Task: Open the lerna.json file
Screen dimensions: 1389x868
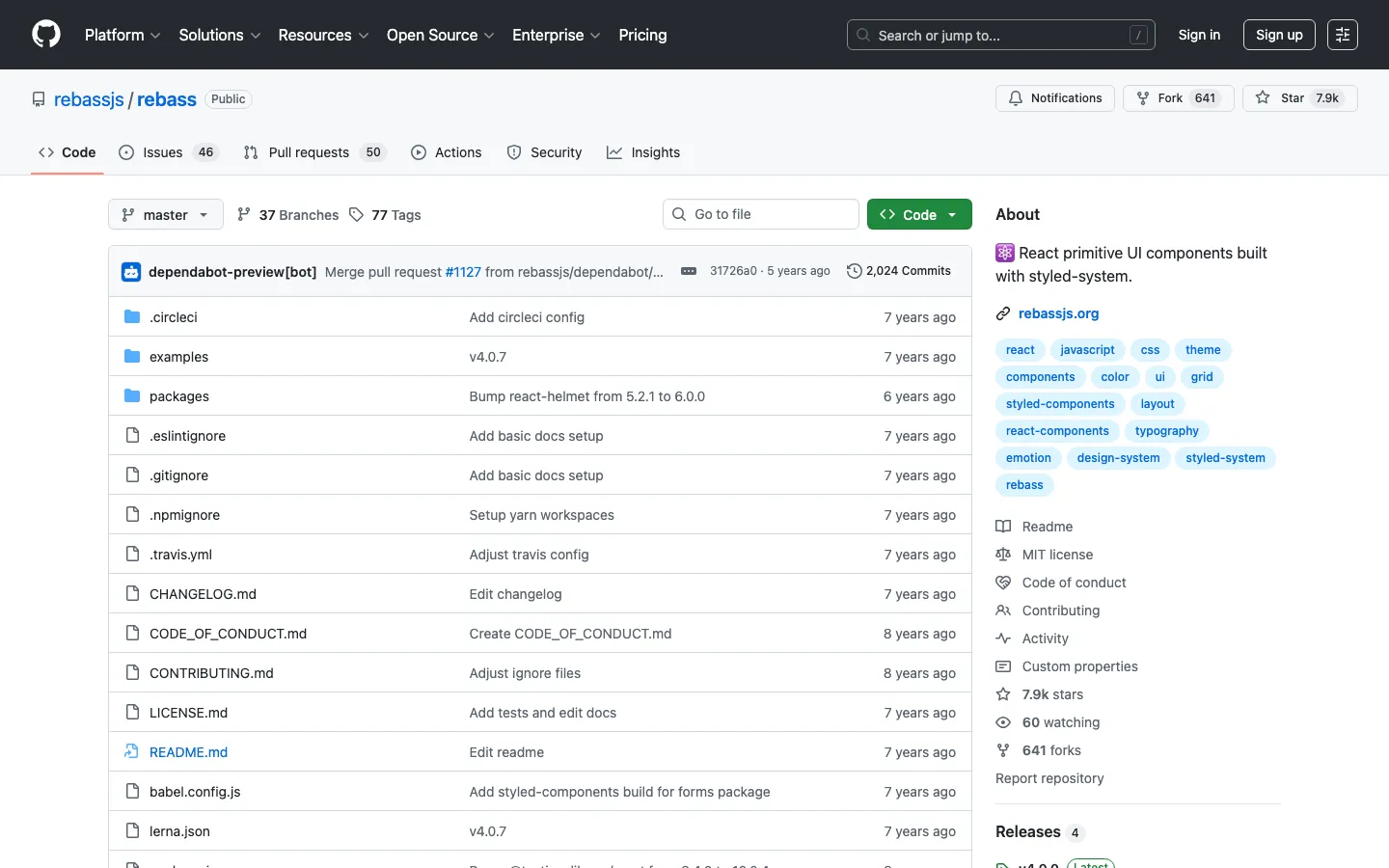Action: pyautogui.click(x=179, y=831)
